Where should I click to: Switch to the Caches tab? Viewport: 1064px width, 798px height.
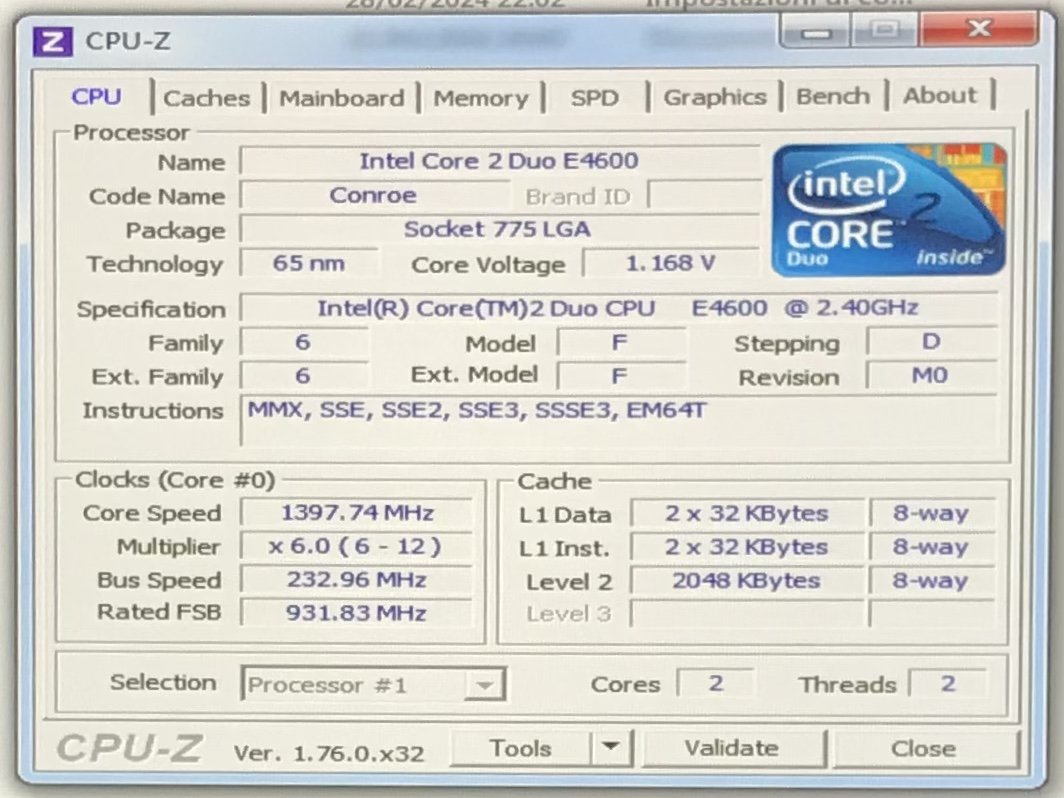(x=206, y=98)
